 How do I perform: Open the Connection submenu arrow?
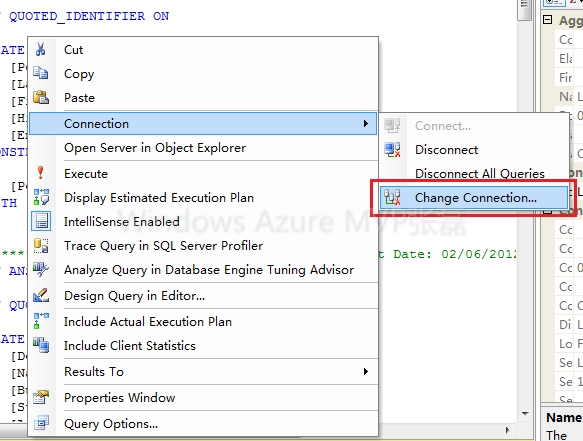click(x=366, y=123)
